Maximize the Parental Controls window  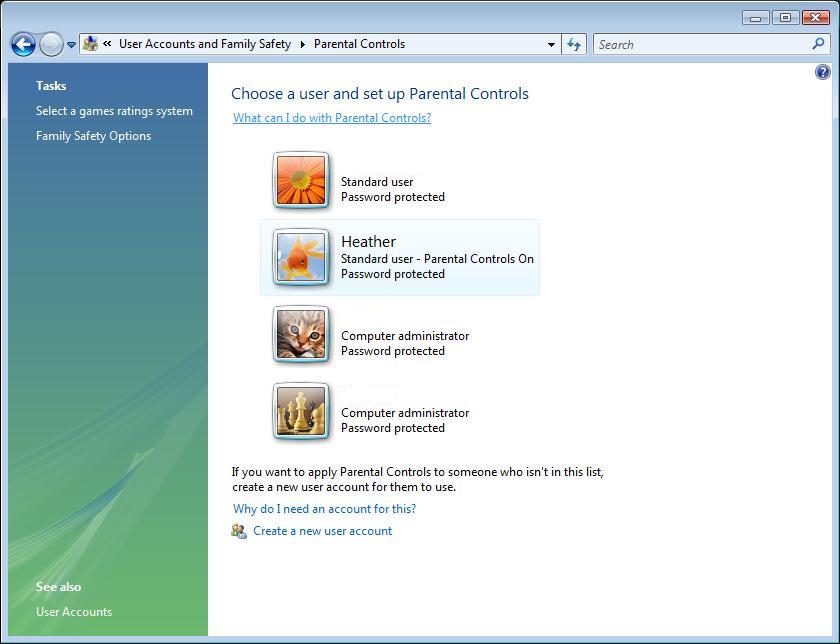tap(785, 18)
